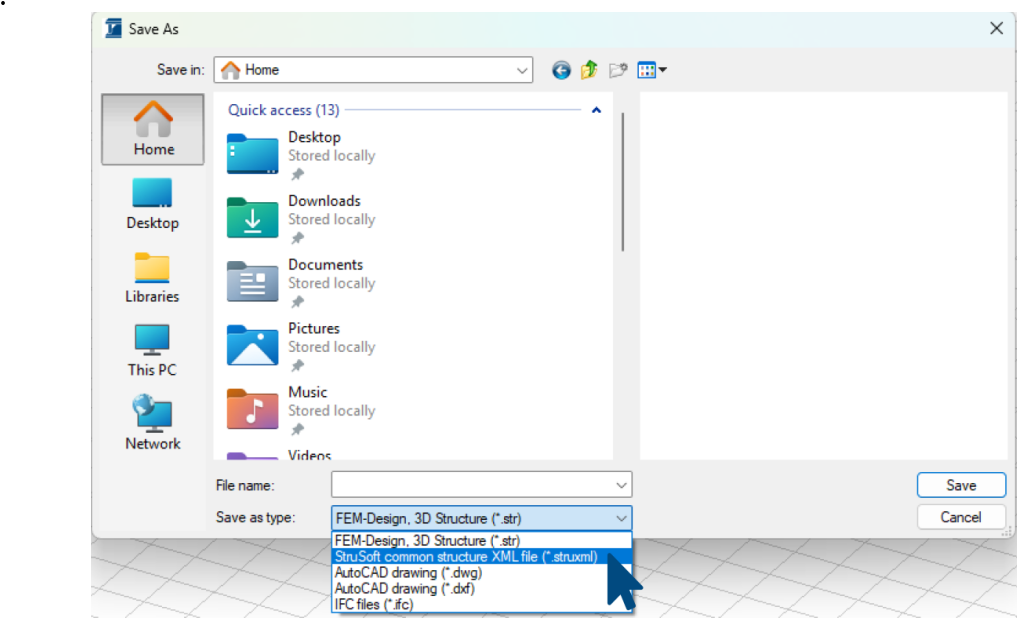This screenshot has width=1017, height=619.
Task: Collapse the Save as type dropdown
Action: click(621, 518)
